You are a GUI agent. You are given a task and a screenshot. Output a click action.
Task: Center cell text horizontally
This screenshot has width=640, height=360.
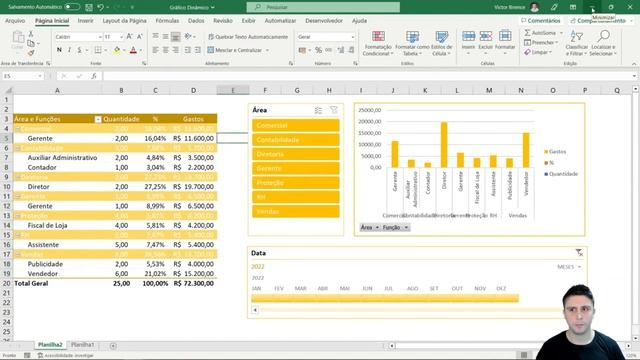coord(165,50)
